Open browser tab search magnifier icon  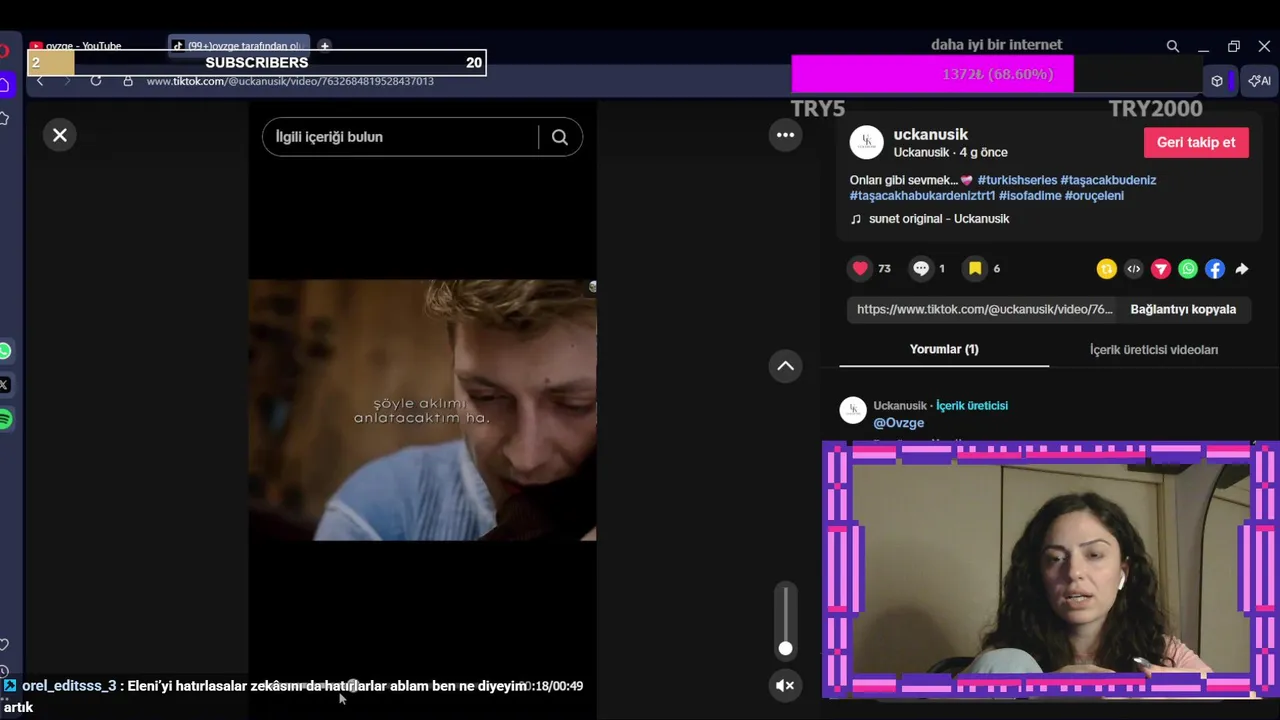click(1173, 46)
